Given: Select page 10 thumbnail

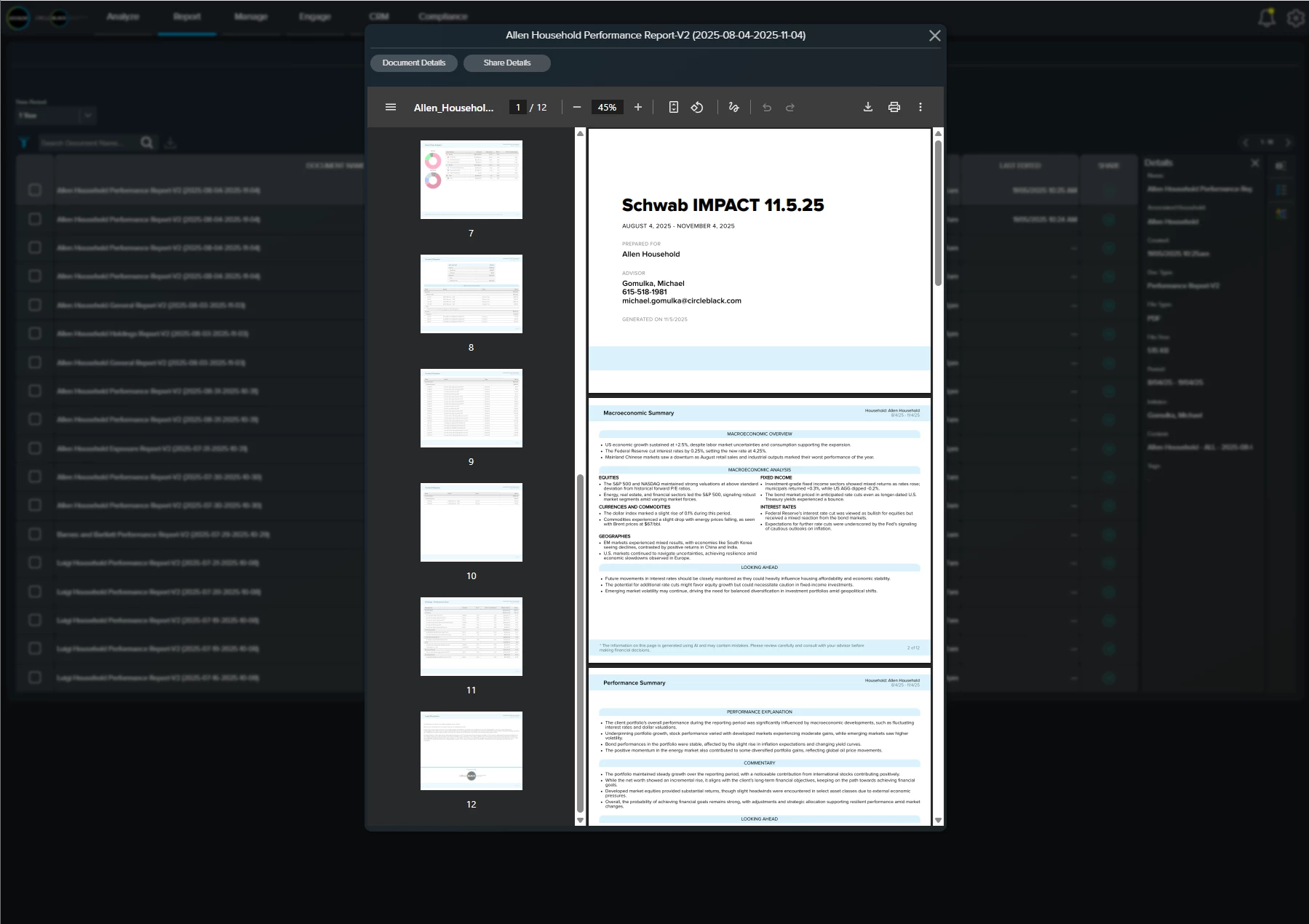Looking at the screenshot, I should point(472,522).
